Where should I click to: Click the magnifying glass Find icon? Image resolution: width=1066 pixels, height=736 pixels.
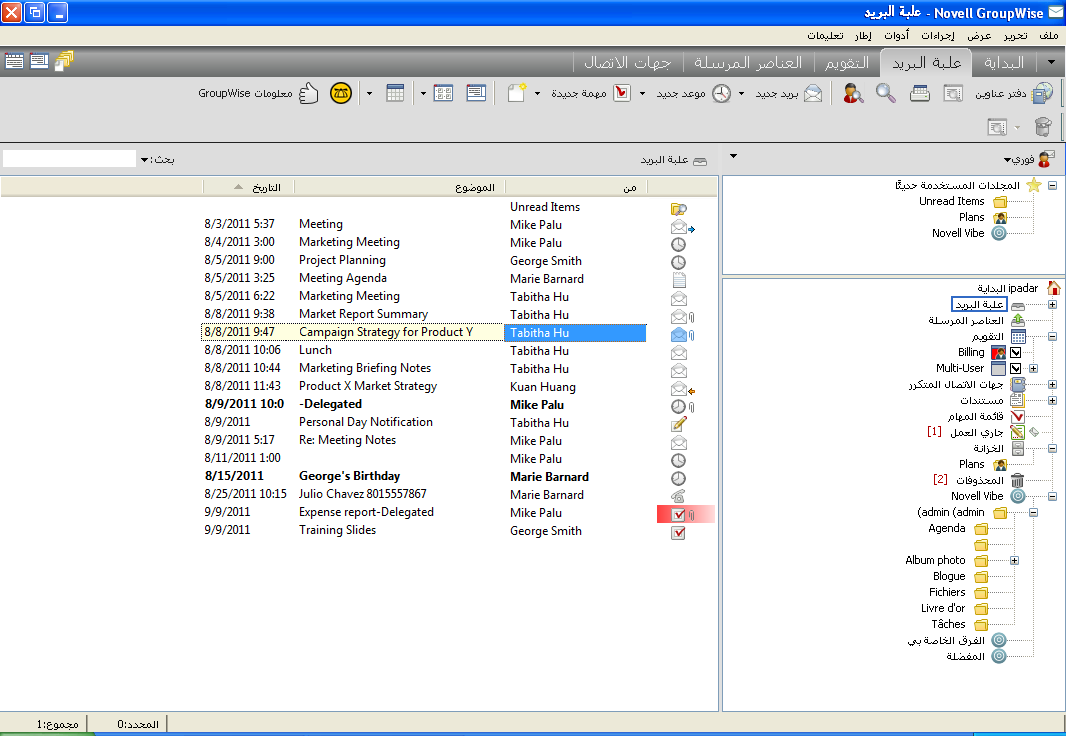pyautogui.click(x=885, y=93)
